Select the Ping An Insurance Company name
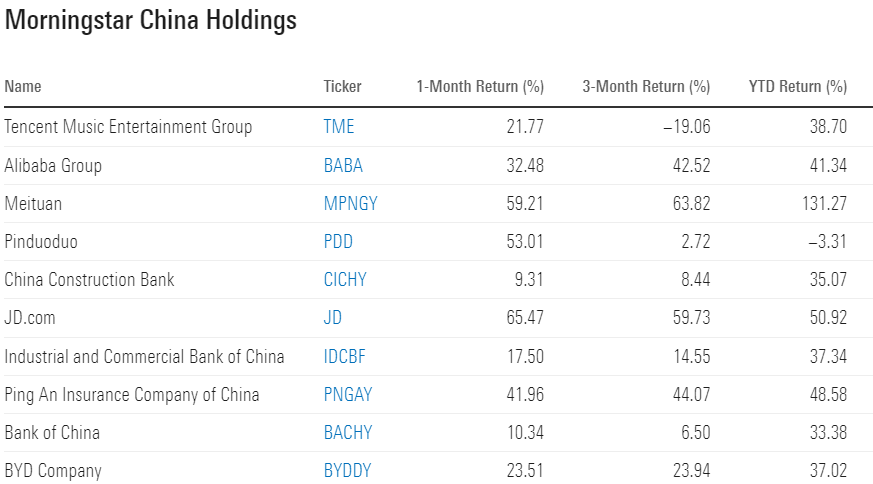 (x=132, y=394)
